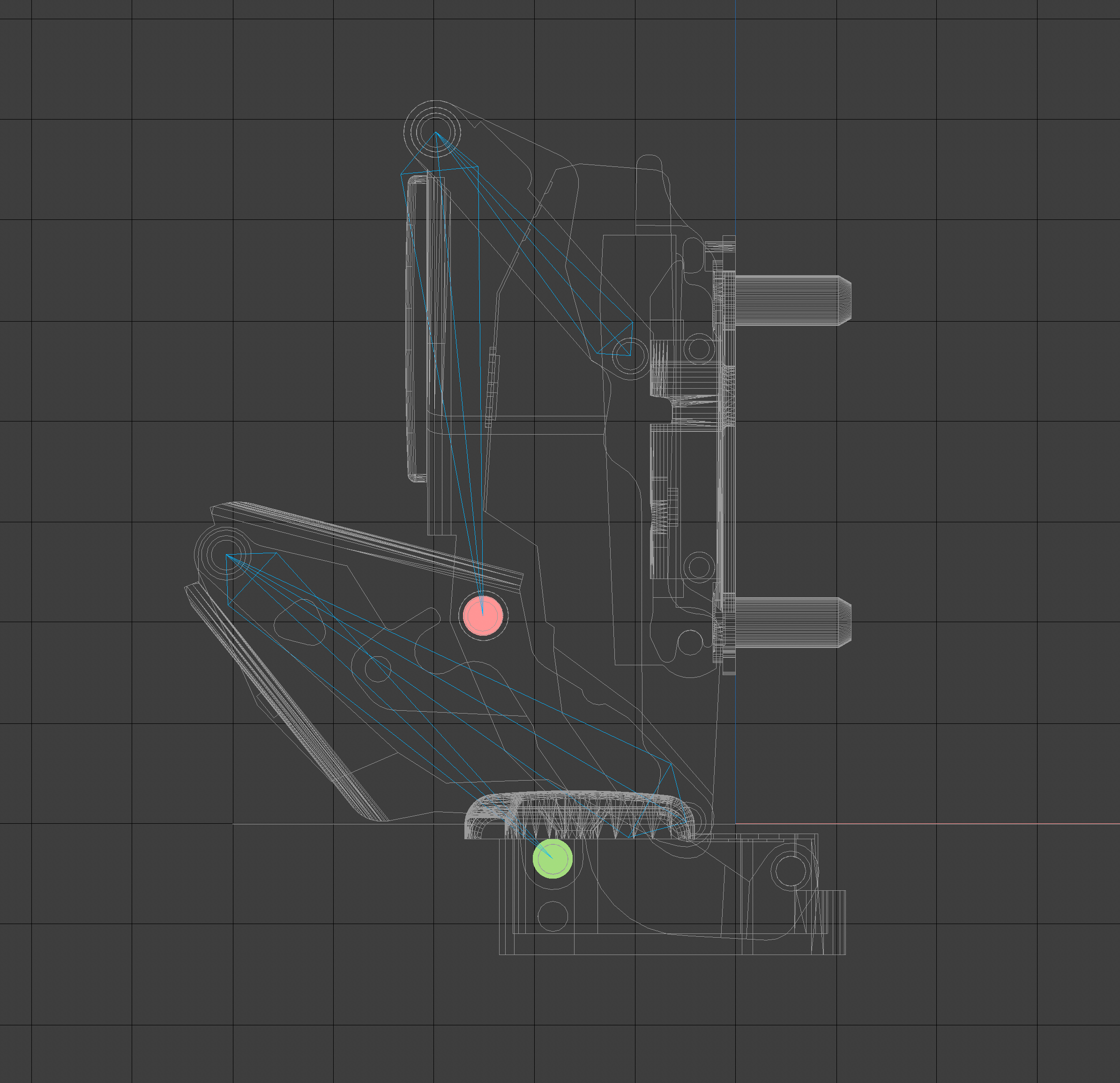The height and width of the screenshot is (1083, 1120).
Task: Click the large ring in bottom-right housing
Action: [790, 870]
